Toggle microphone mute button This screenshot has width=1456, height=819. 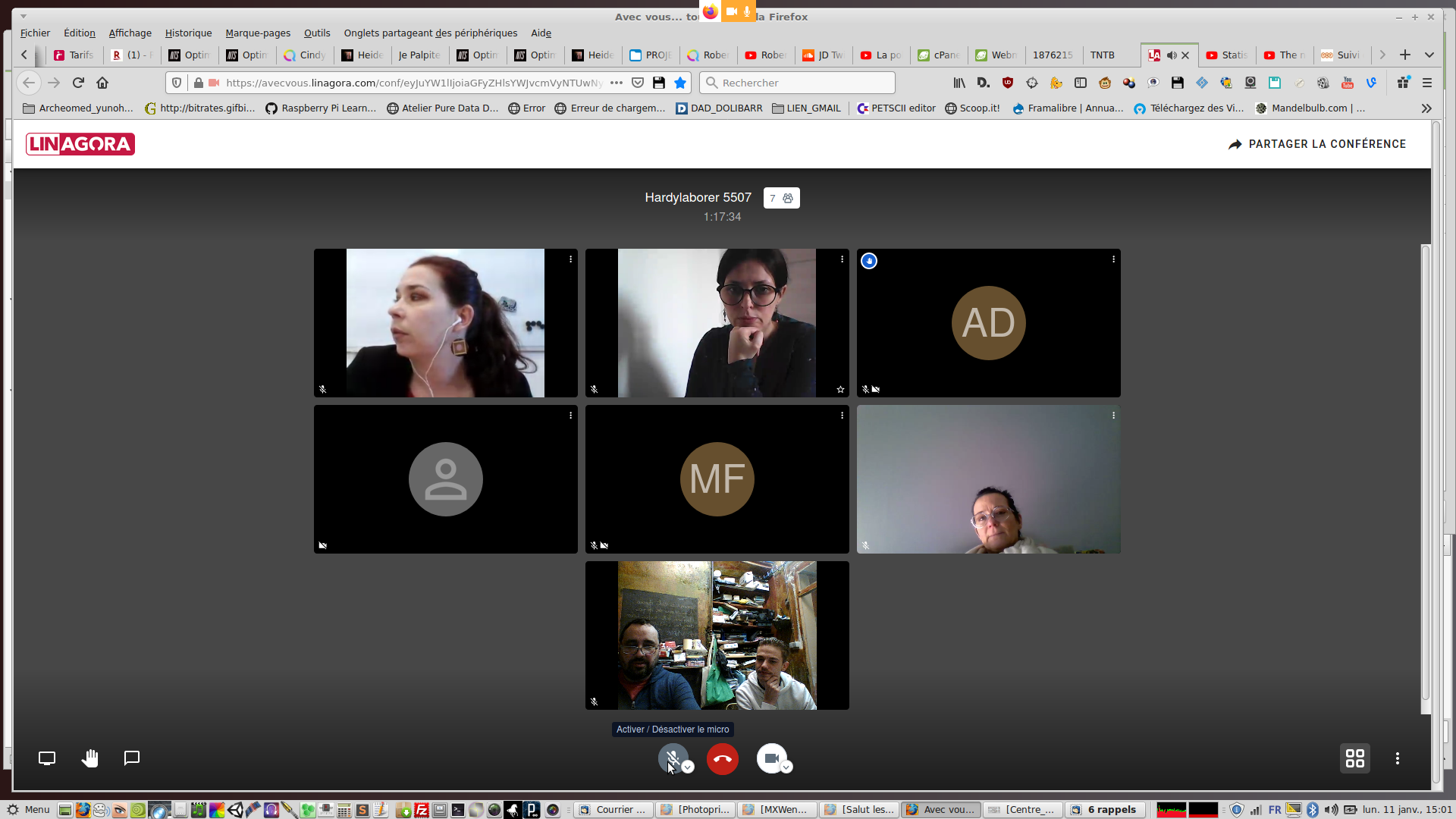point(671,758)
